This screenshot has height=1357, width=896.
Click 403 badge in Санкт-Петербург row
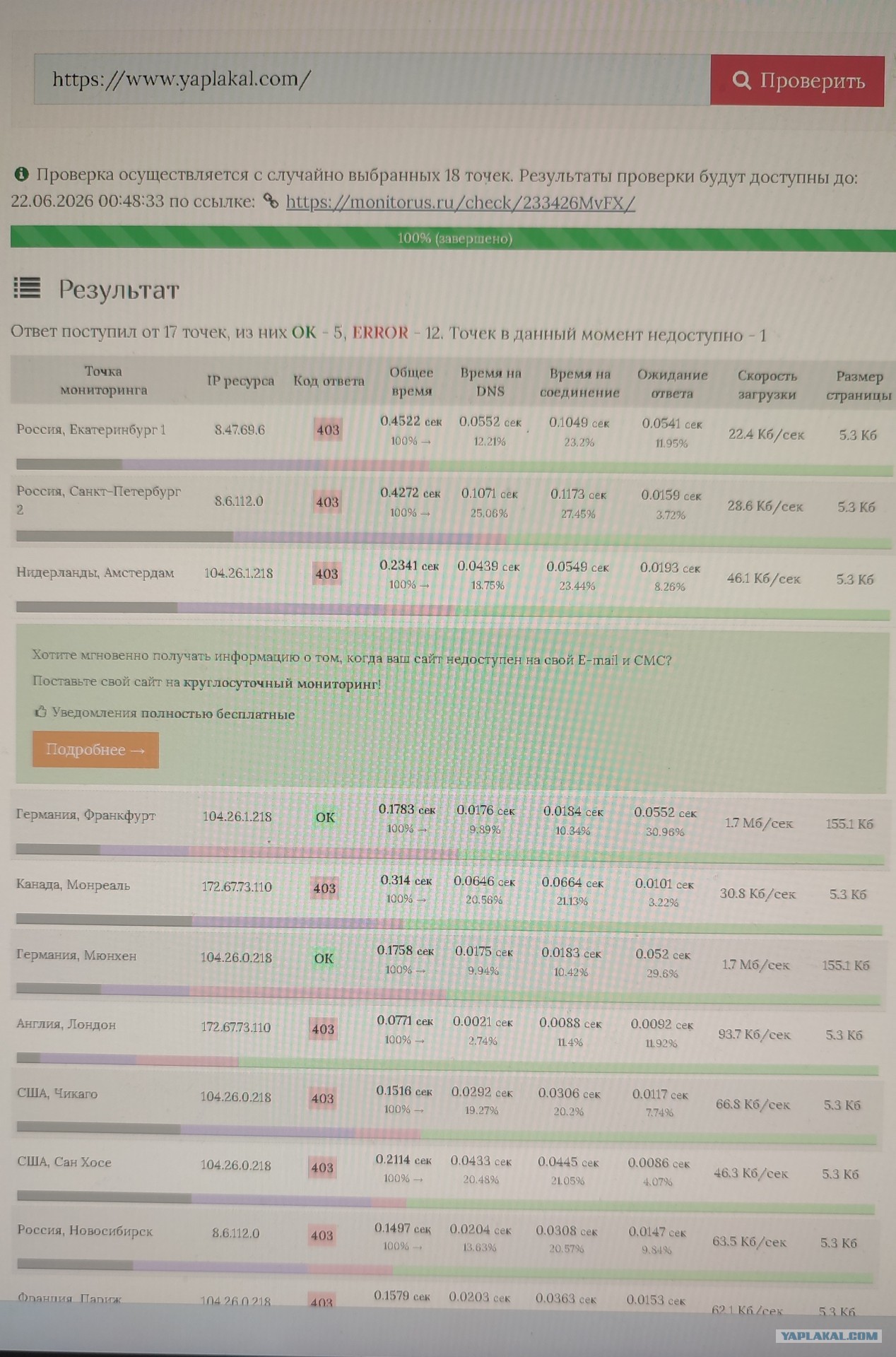[327, 503]
